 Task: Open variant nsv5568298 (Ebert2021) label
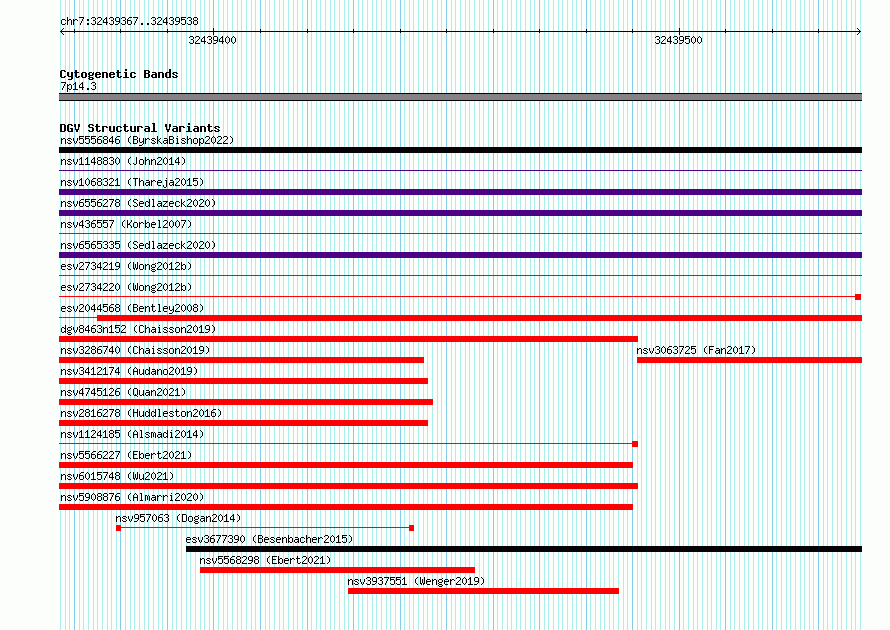coord(265,560)
